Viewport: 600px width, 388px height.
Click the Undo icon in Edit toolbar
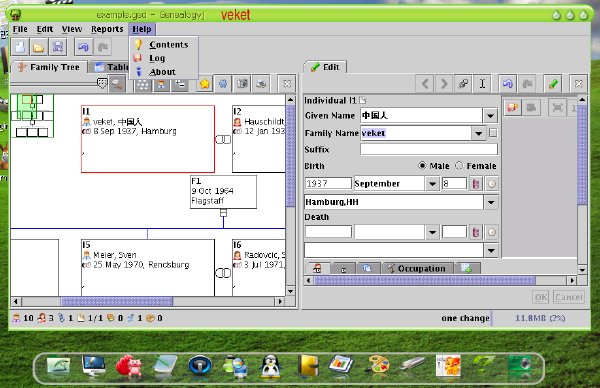tap(507, 83)
